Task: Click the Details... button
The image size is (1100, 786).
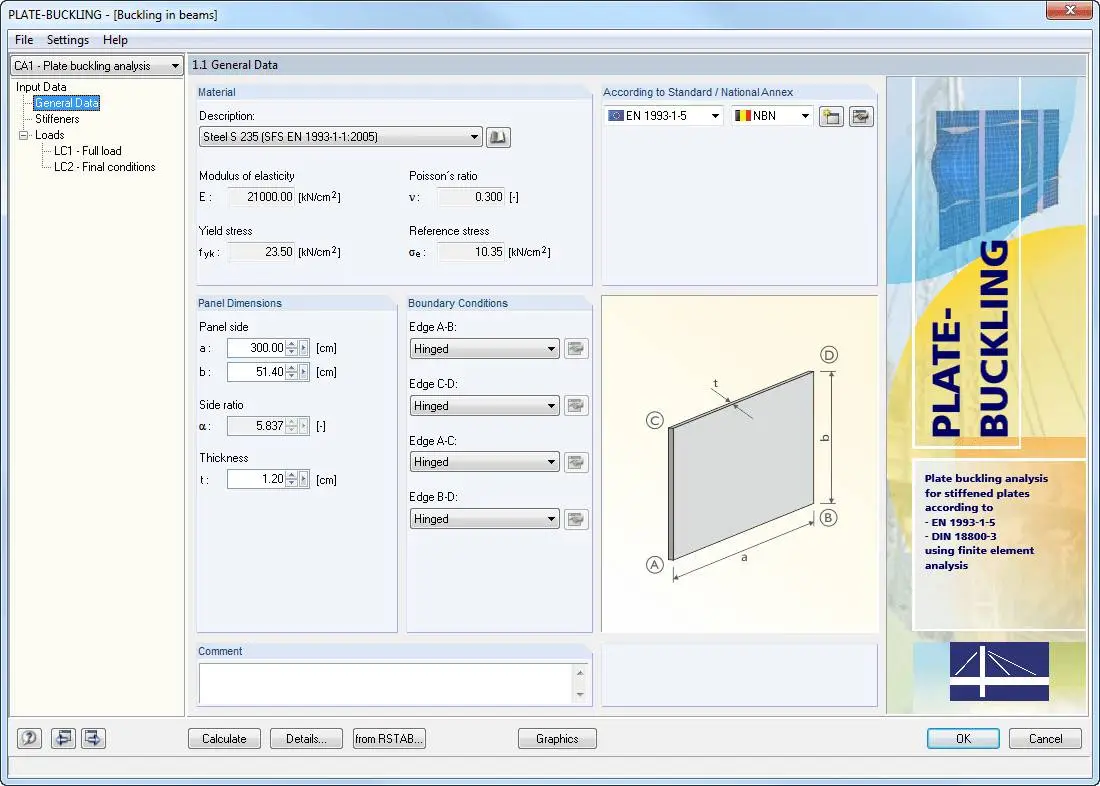Action: (307, 738)
